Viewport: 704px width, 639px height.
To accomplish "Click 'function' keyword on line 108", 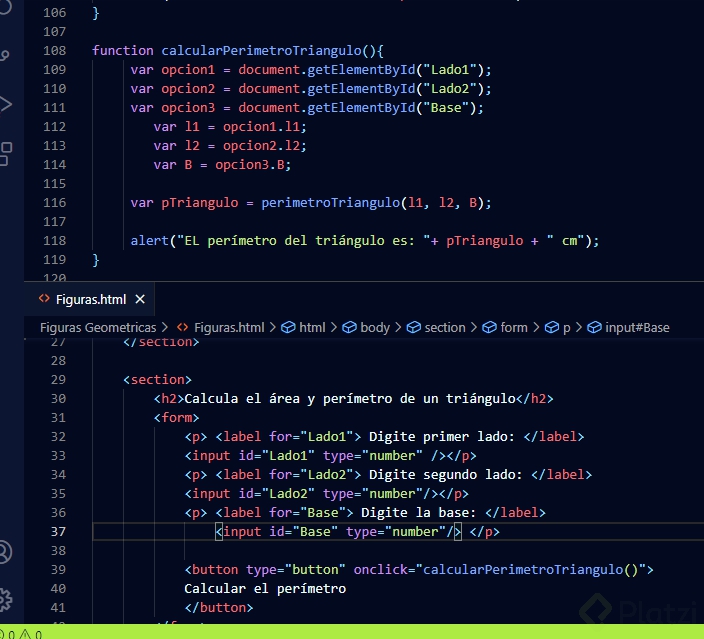I will tap(123, 50).
